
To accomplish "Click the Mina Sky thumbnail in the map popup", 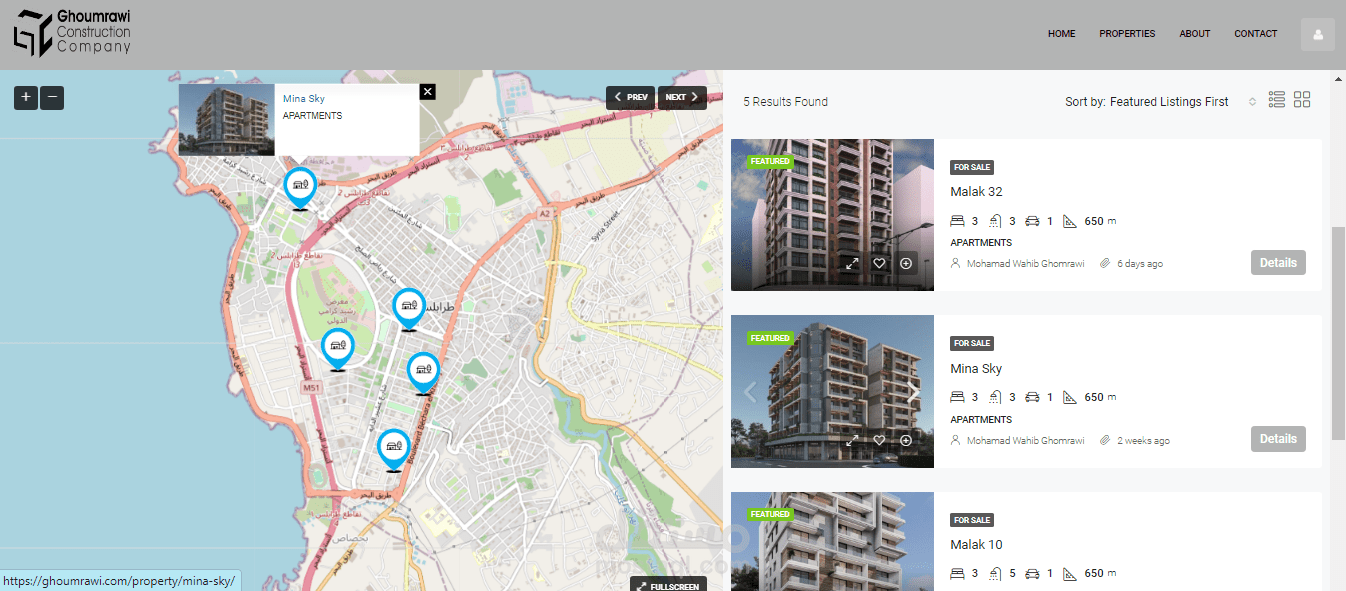I will (x=227, y=120).
